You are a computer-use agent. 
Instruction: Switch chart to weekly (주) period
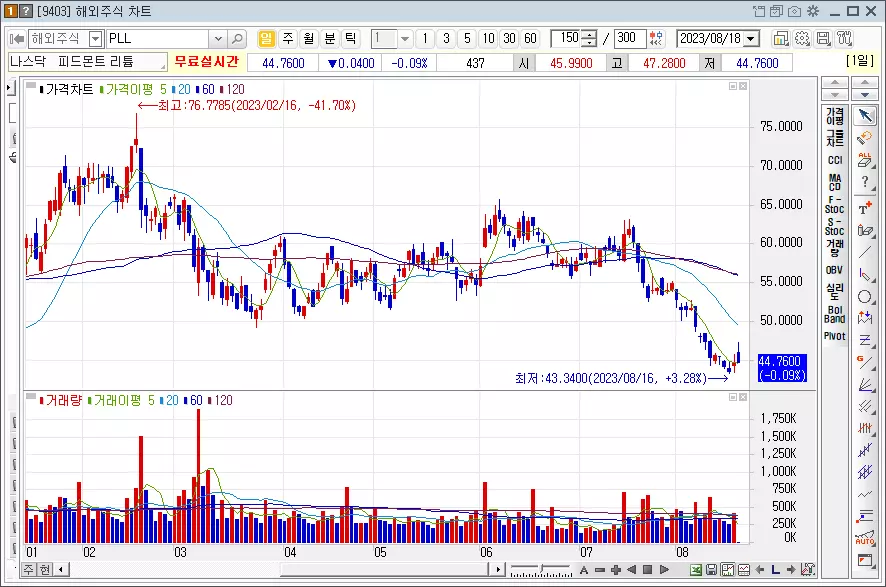(288, 38)
